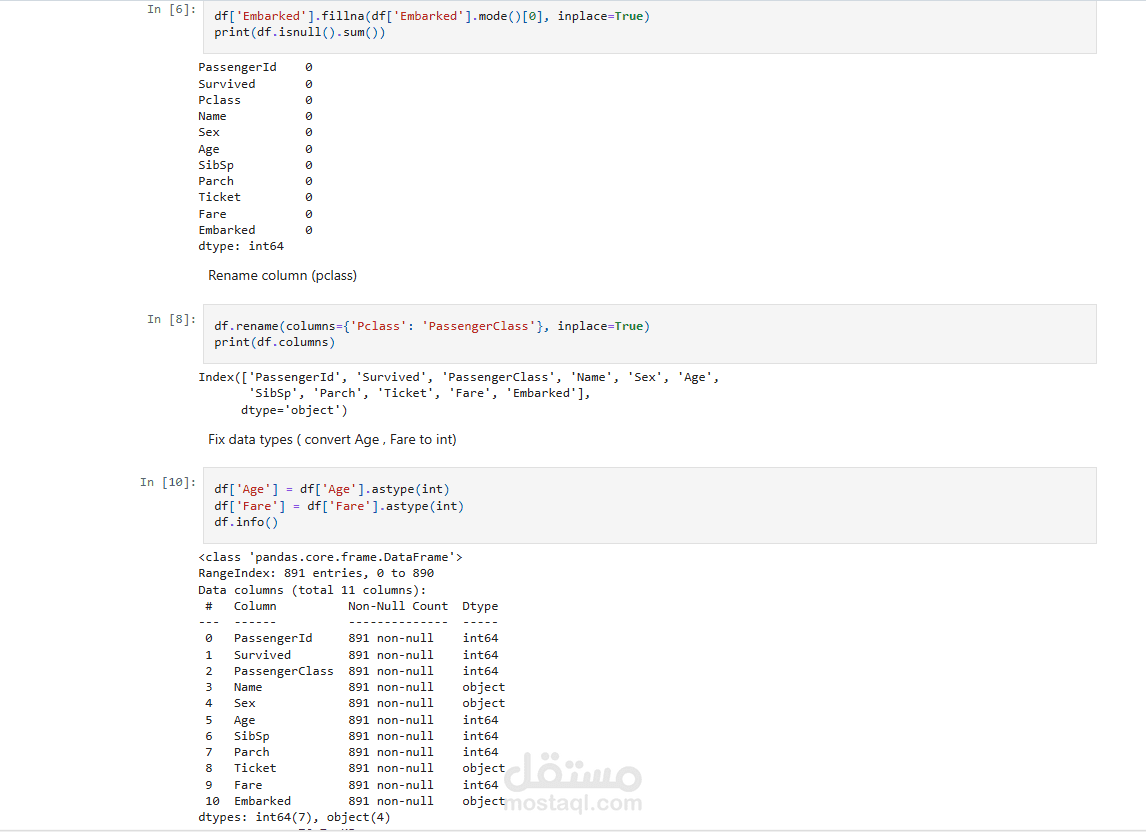Image resolution: width=1146 pixels, height=832 pixels.
Task: Select row 10 Embarked in df.info output
Action: (355, 801)
